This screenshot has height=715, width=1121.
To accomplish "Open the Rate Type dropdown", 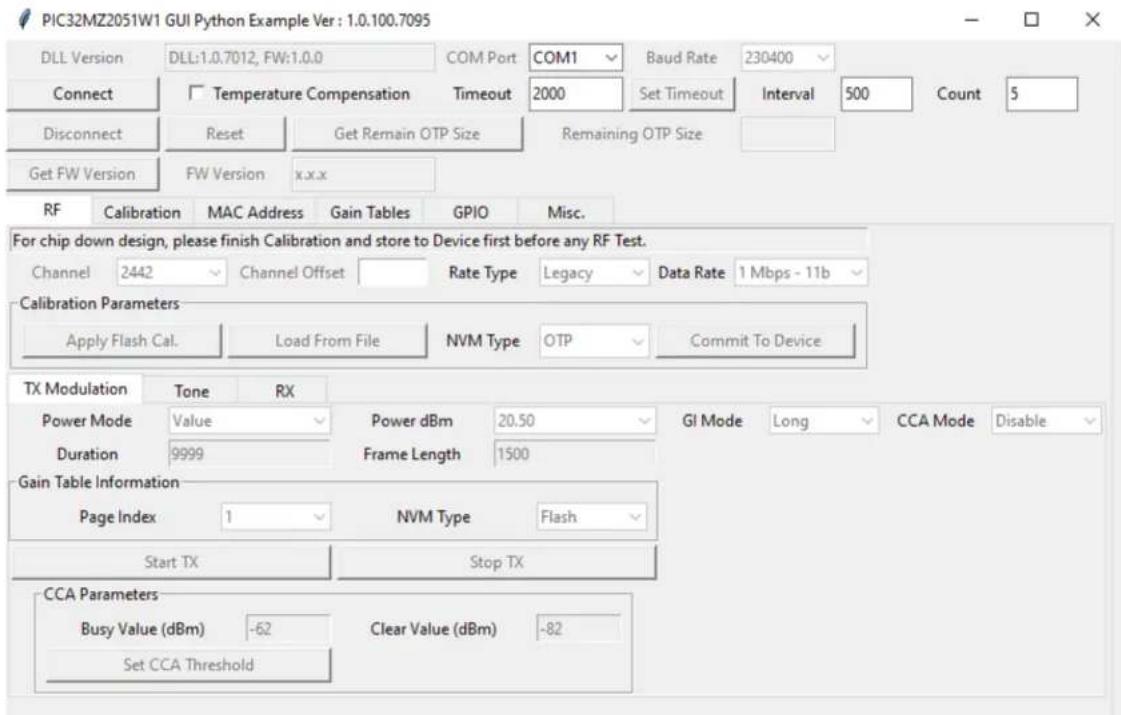I will (593, 273).
